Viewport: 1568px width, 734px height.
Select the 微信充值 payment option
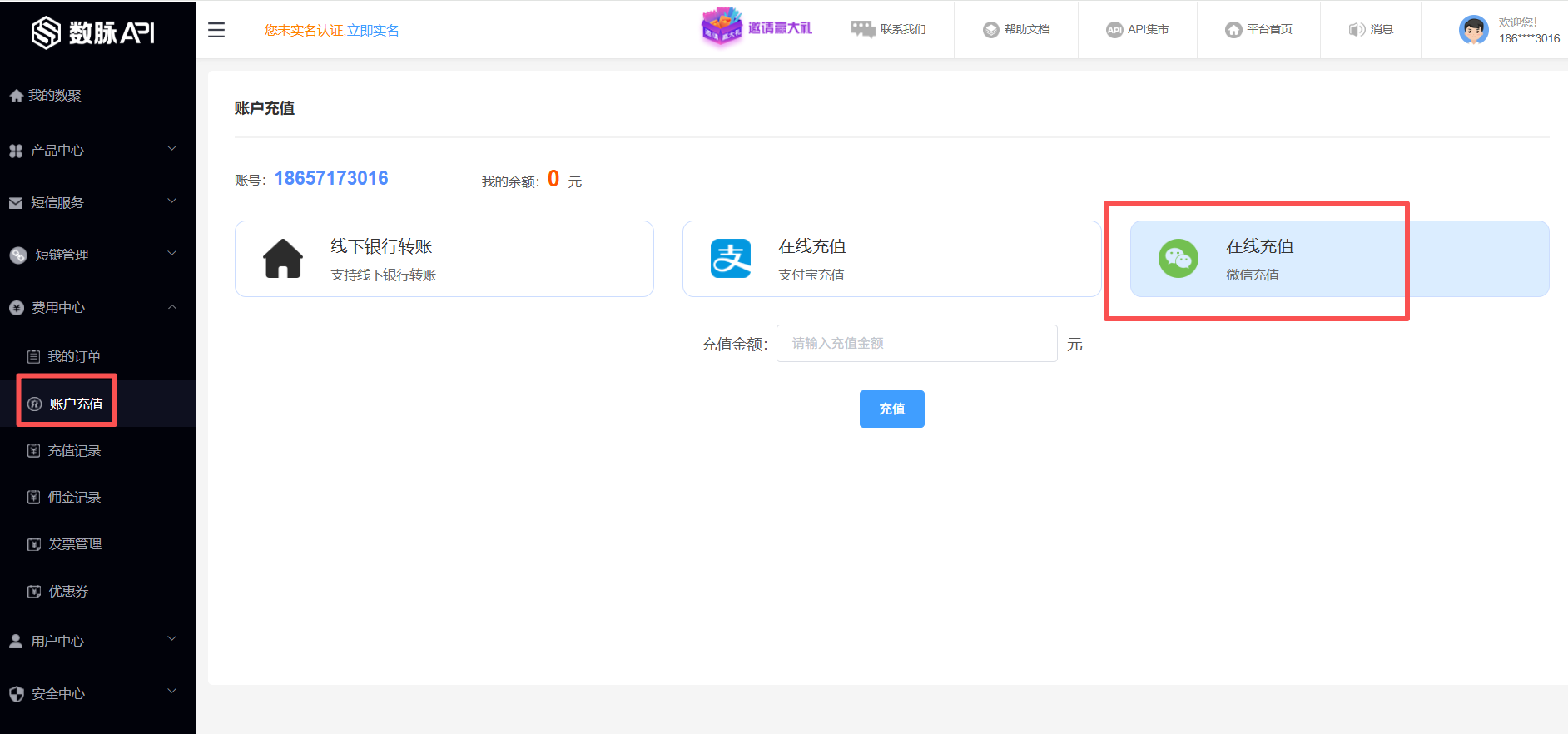pos(1338,259)
